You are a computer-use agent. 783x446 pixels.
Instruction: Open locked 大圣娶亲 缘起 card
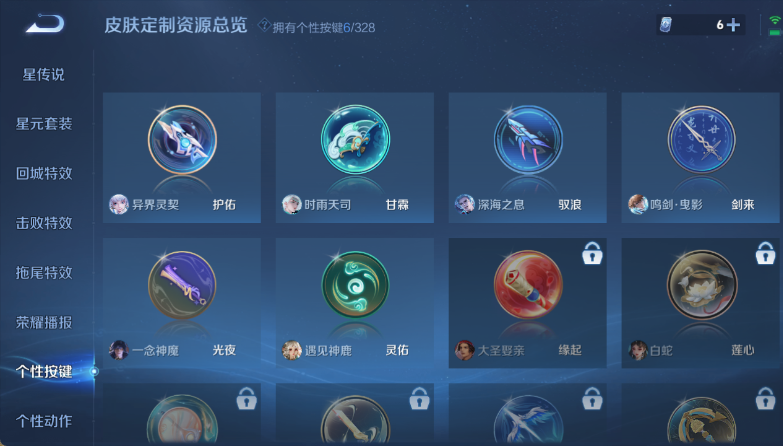coord(527,303)
